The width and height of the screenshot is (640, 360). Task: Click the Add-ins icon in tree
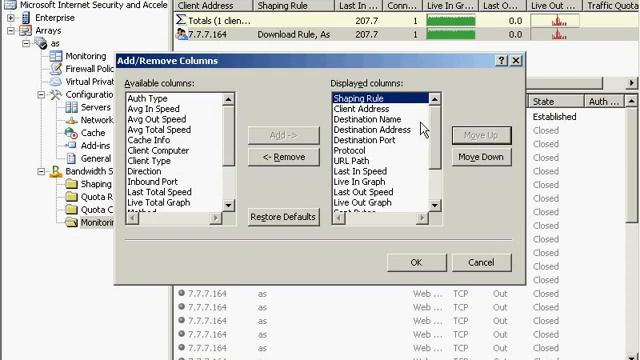point(71,146)
